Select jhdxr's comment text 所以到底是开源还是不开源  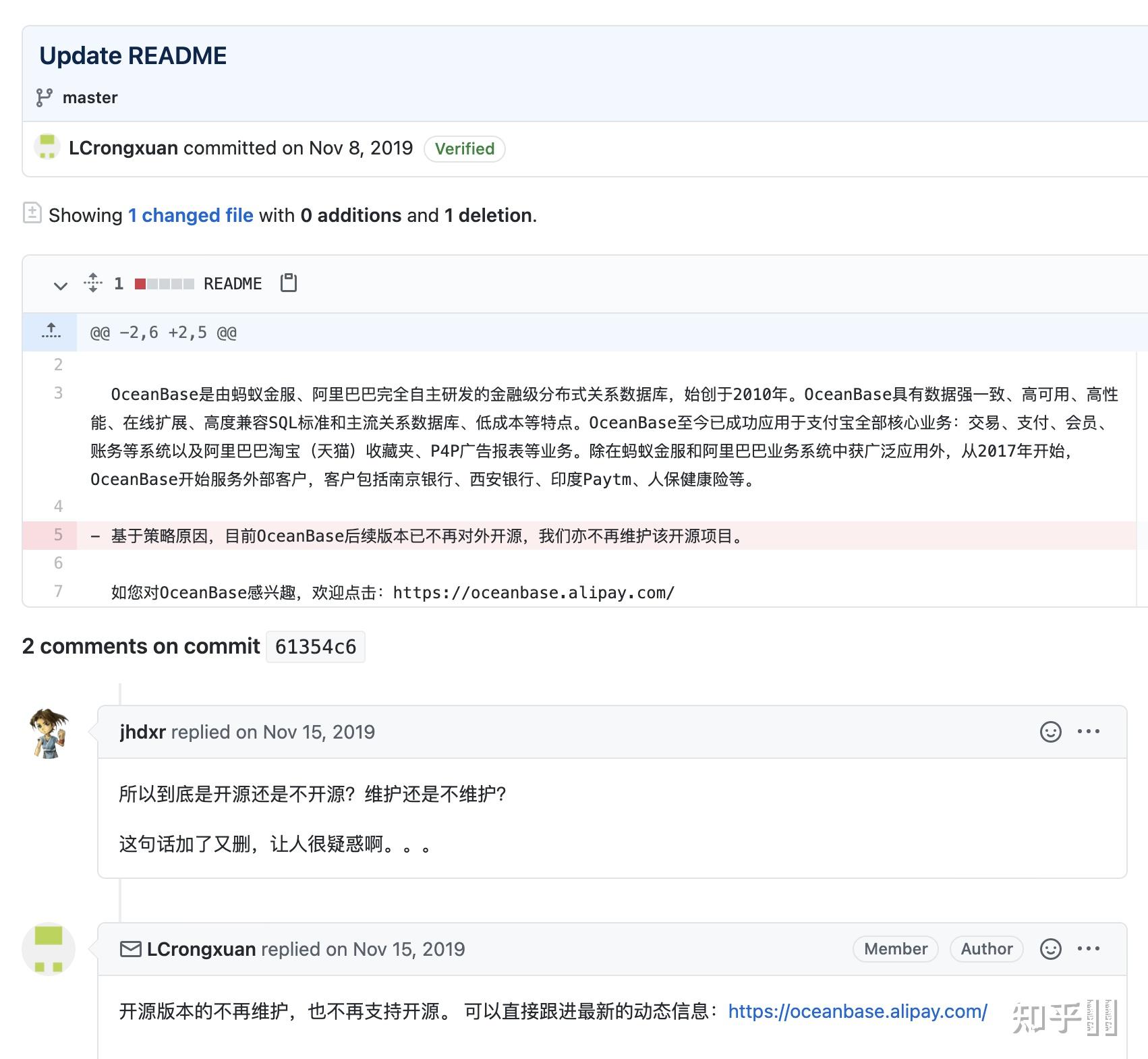click(x=312, y=794)
